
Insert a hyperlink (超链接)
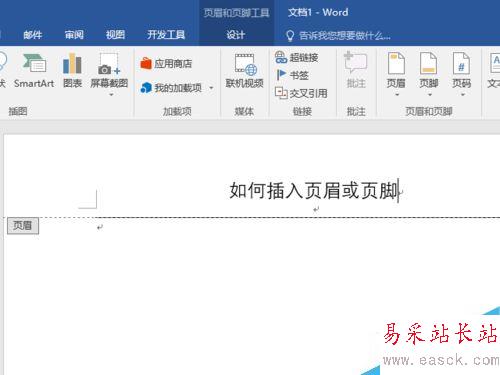(296, 57)
